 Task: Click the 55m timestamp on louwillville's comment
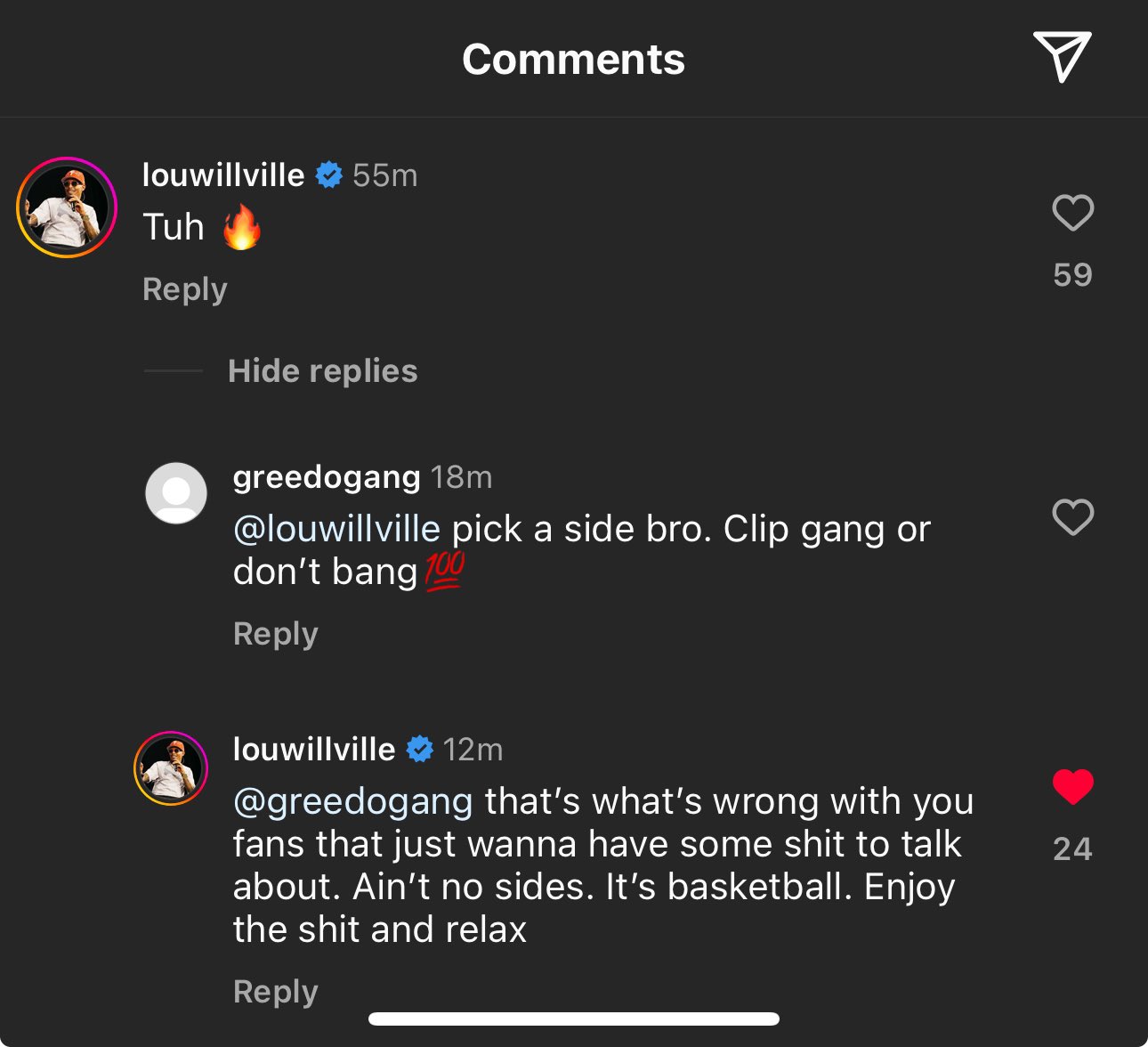point(385,174)
